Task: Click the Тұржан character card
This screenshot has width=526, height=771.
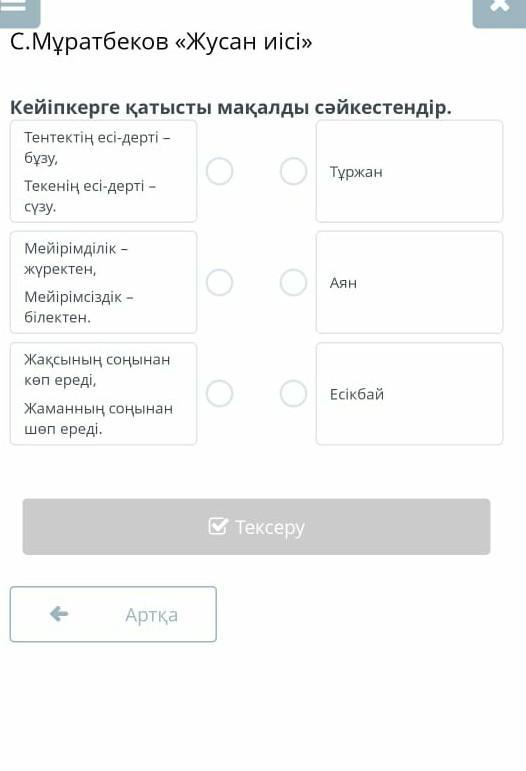Action: [x=409, y=171]
